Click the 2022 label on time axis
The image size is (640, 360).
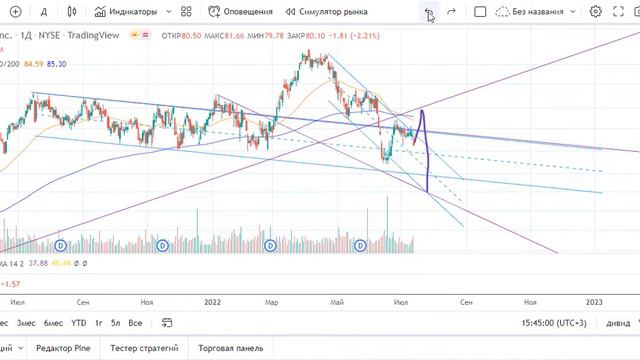click(x=212, y=302)
